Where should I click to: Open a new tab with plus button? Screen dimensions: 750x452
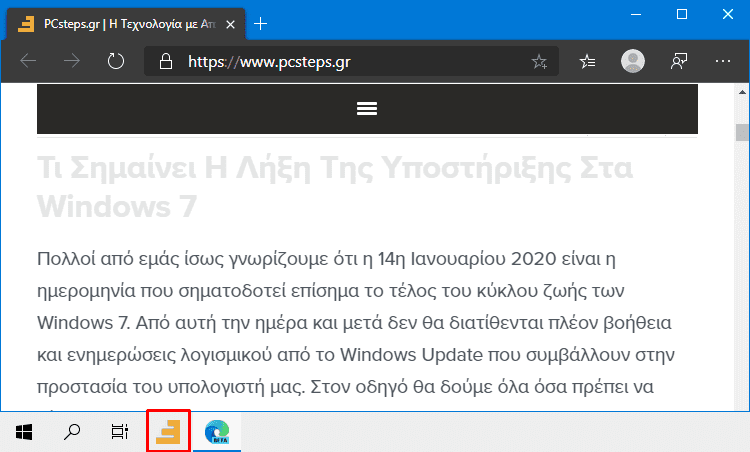click(260, 23)
